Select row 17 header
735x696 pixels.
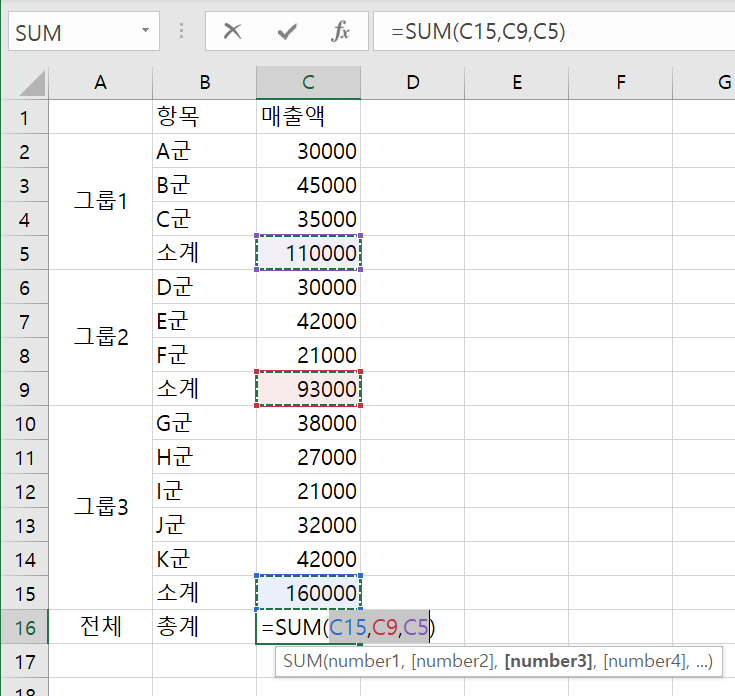click(x=24, y=661)
